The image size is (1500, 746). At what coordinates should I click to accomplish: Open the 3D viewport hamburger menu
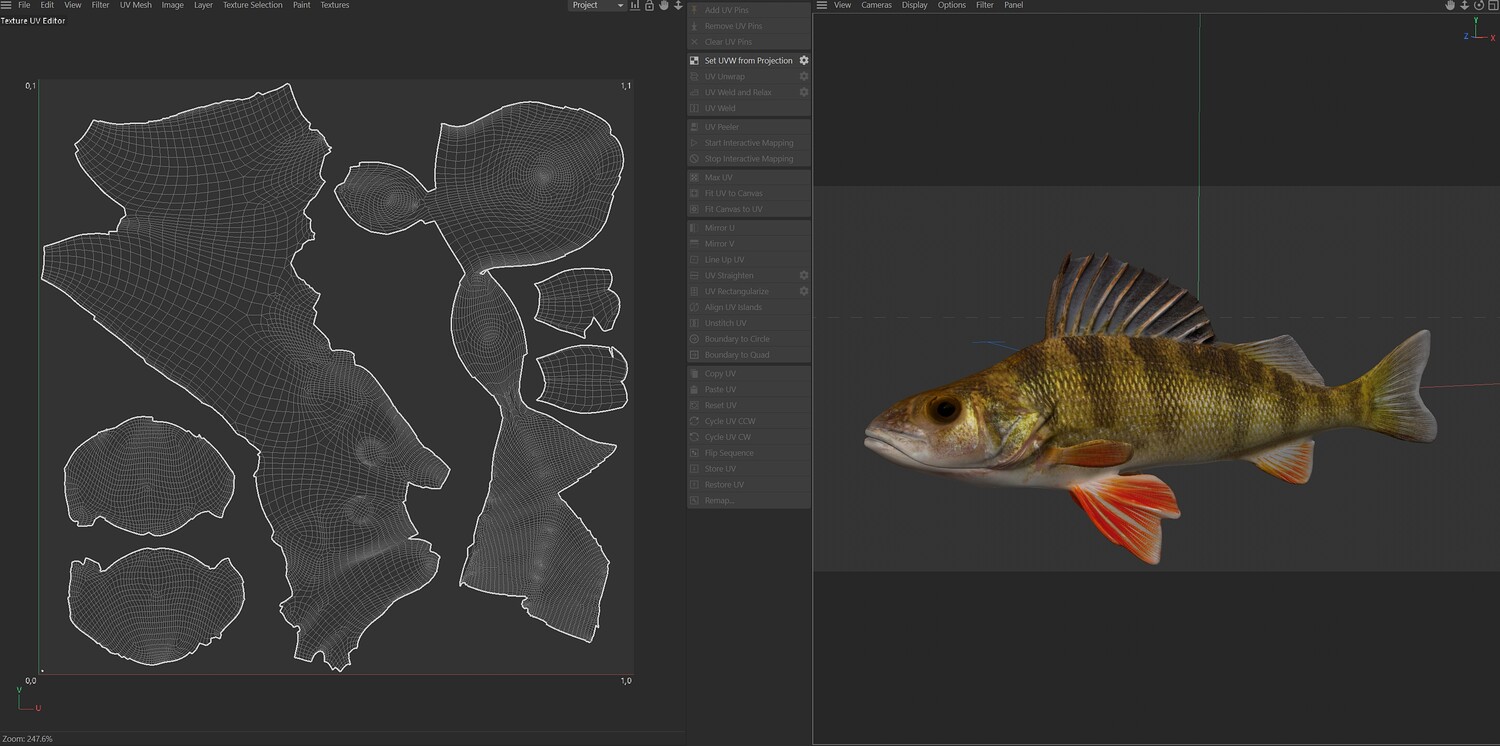click(822, 5)
